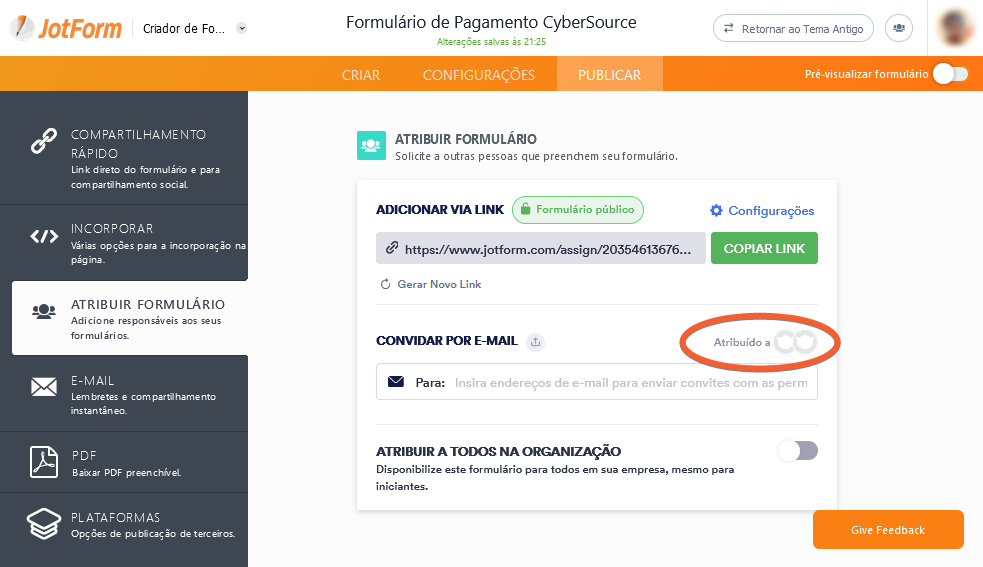983x567 pixels.
Task: Click the JotForm logo
Action: 65,28
